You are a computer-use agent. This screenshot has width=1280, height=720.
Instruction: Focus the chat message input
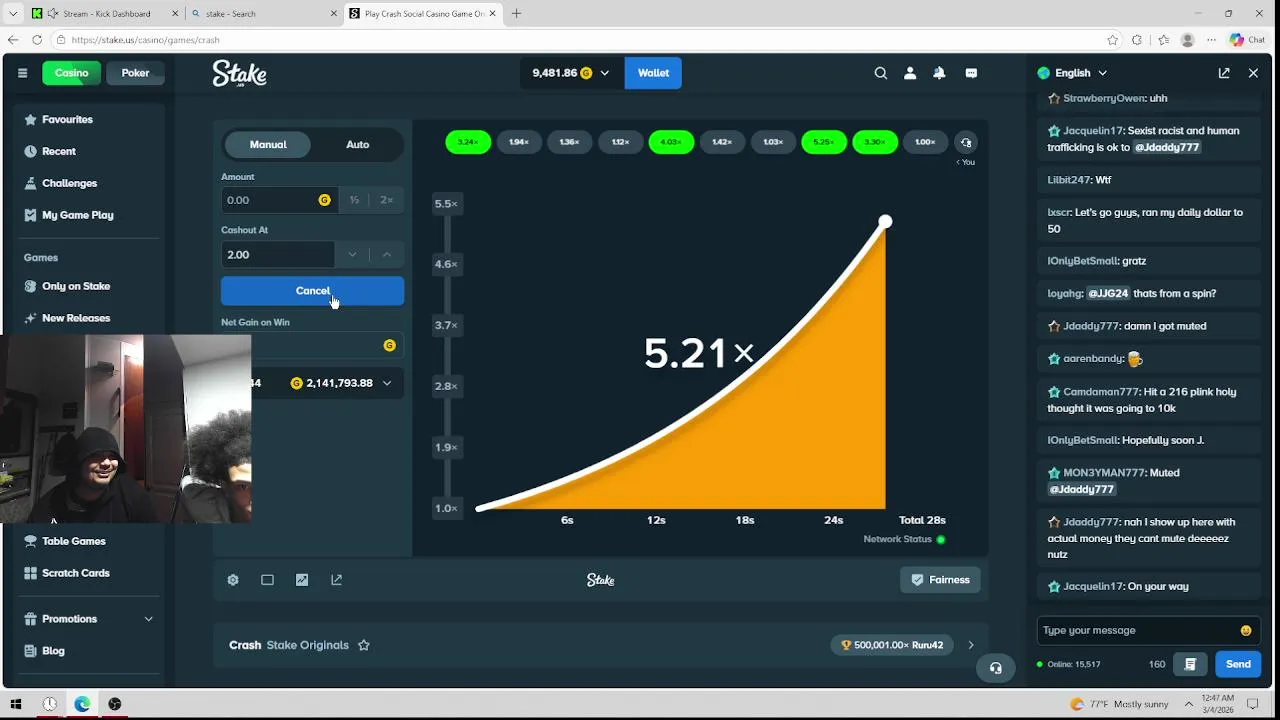coord(1137,630)
